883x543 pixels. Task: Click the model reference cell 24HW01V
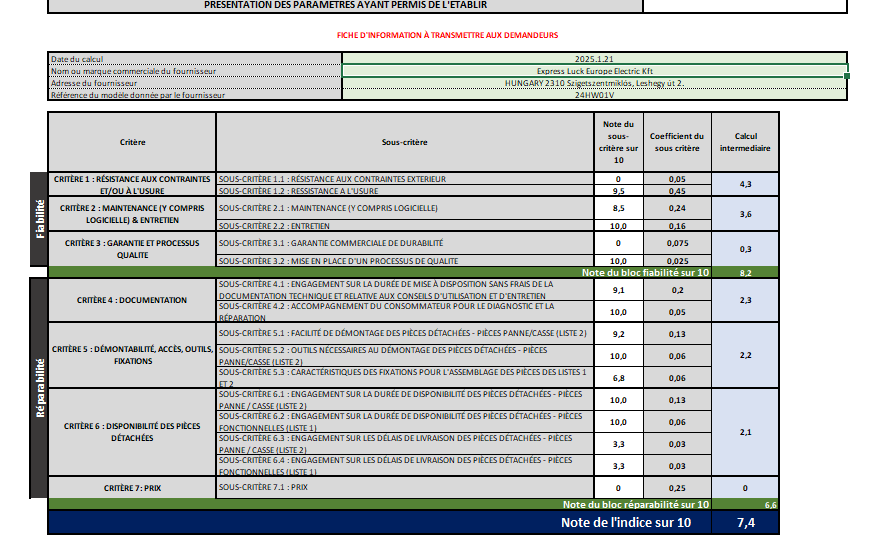(x=594, y=95)
